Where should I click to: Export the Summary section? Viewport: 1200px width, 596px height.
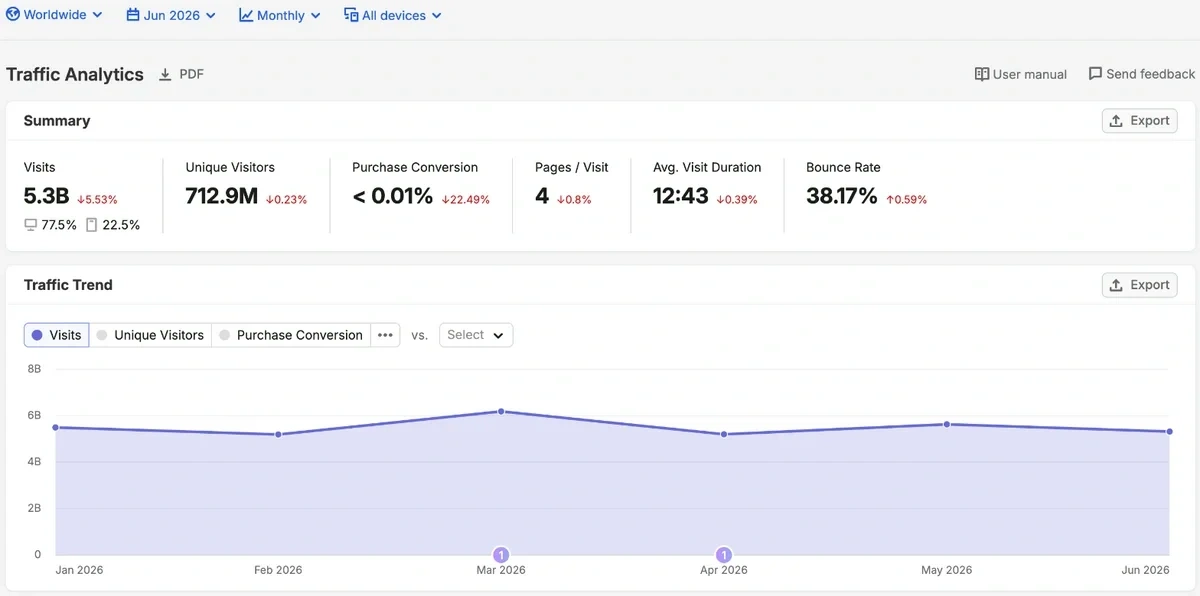1139,120
